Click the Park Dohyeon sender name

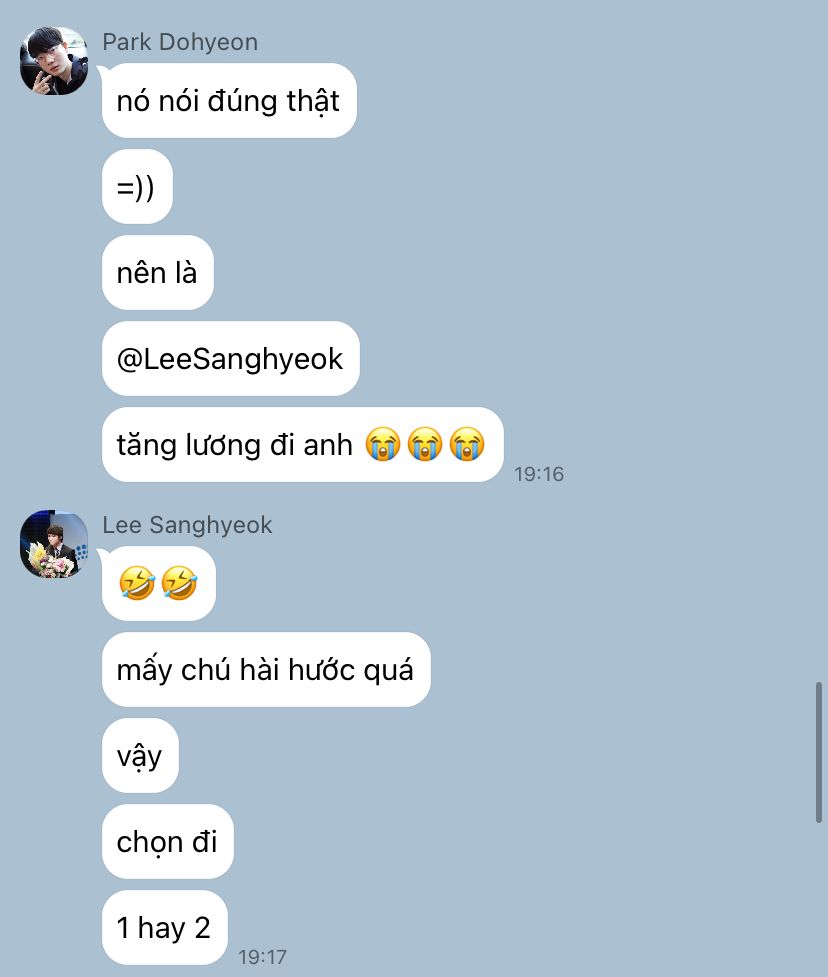pos(180,42)
